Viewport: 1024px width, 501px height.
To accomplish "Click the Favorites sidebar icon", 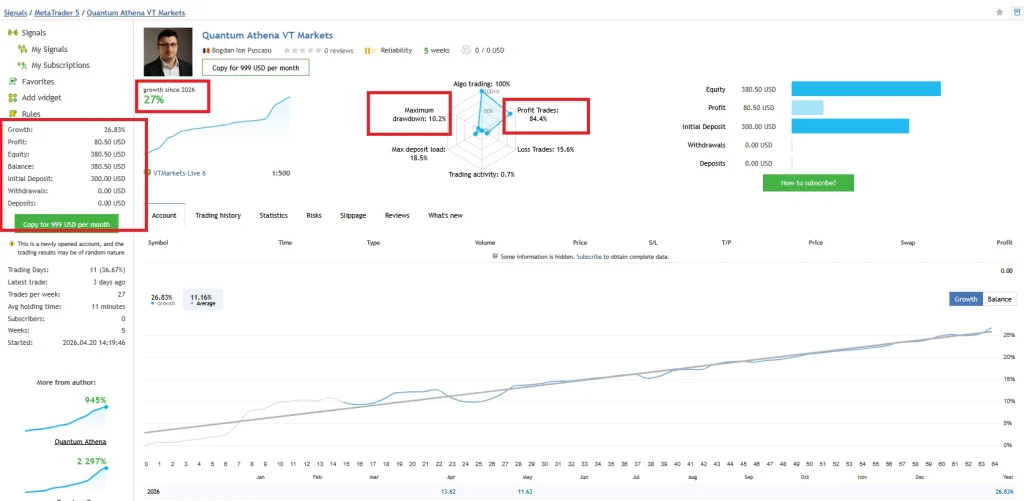I will (12, 82).
